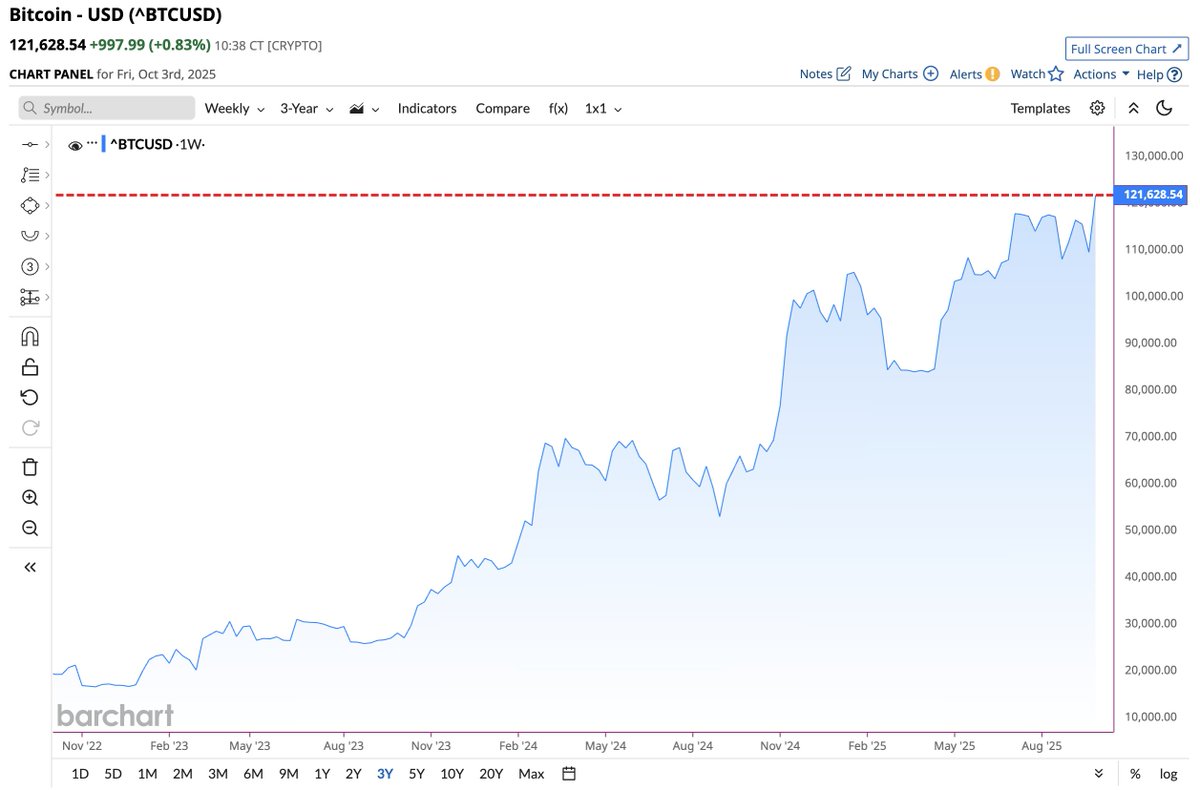
Task: Open the Weekly frequency dropdown
Action: tap(235, 108)
